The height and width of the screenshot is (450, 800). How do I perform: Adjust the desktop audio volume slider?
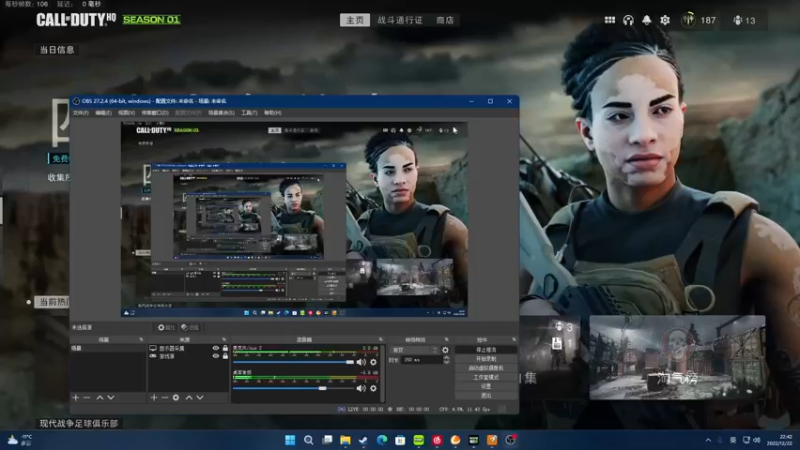point(293,388)
